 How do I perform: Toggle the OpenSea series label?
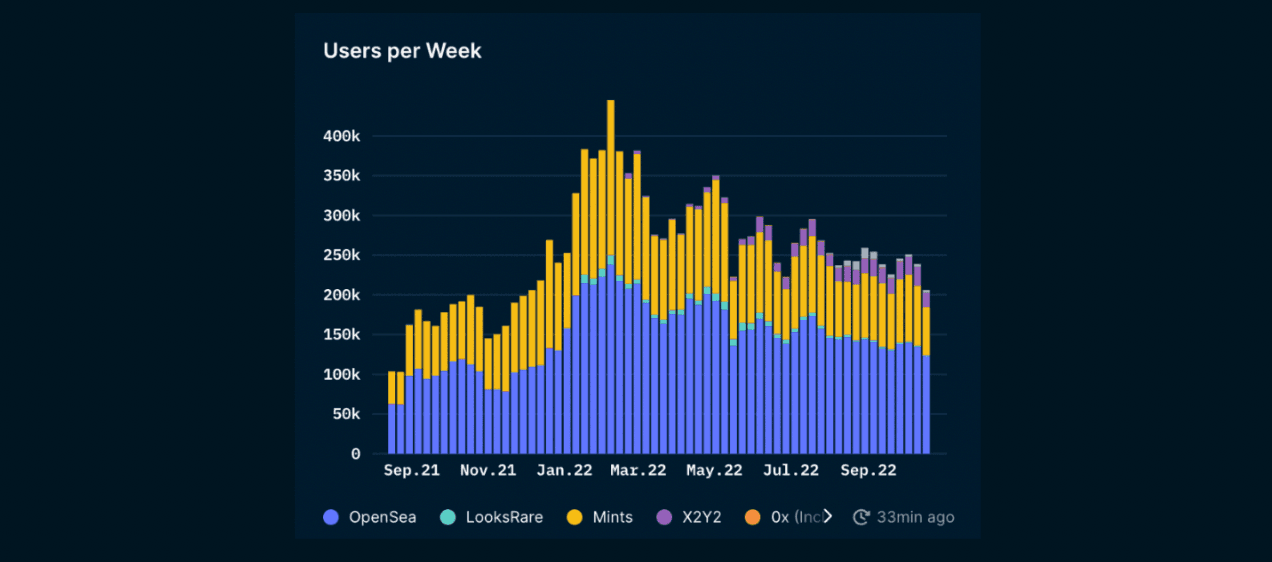tap(382, 517)
